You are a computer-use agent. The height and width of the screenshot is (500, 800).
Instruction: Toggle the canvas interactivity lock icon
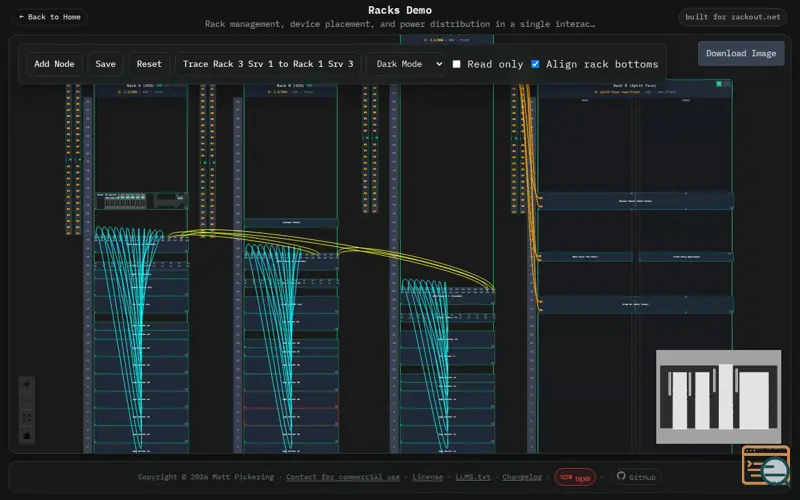pyautogui.click(x=27, y=435)
